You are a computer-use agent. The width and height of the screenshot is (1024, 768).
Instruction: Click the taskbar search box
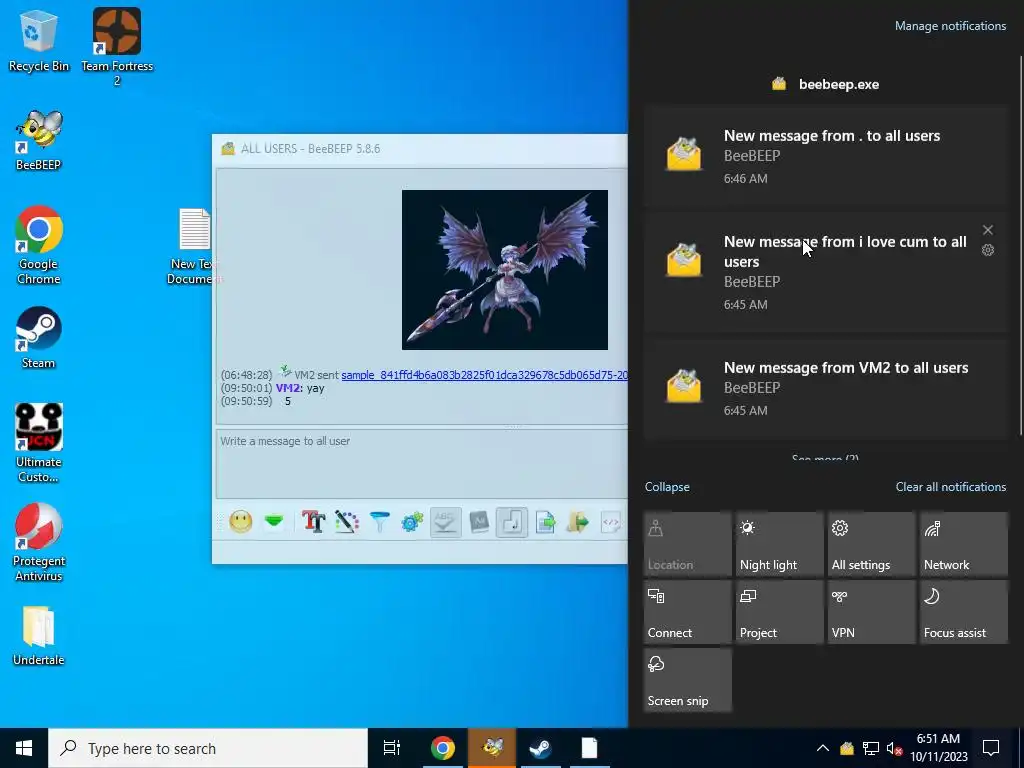208,748
